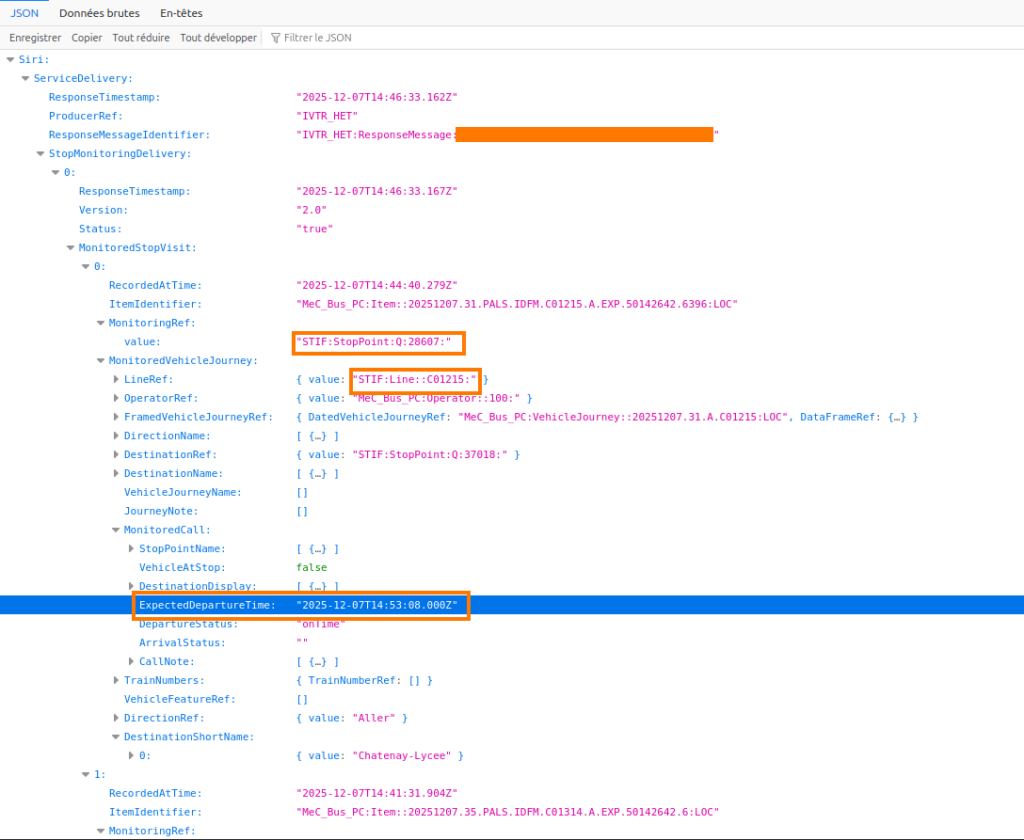Collapse the Siri root node

click(10, 59)
